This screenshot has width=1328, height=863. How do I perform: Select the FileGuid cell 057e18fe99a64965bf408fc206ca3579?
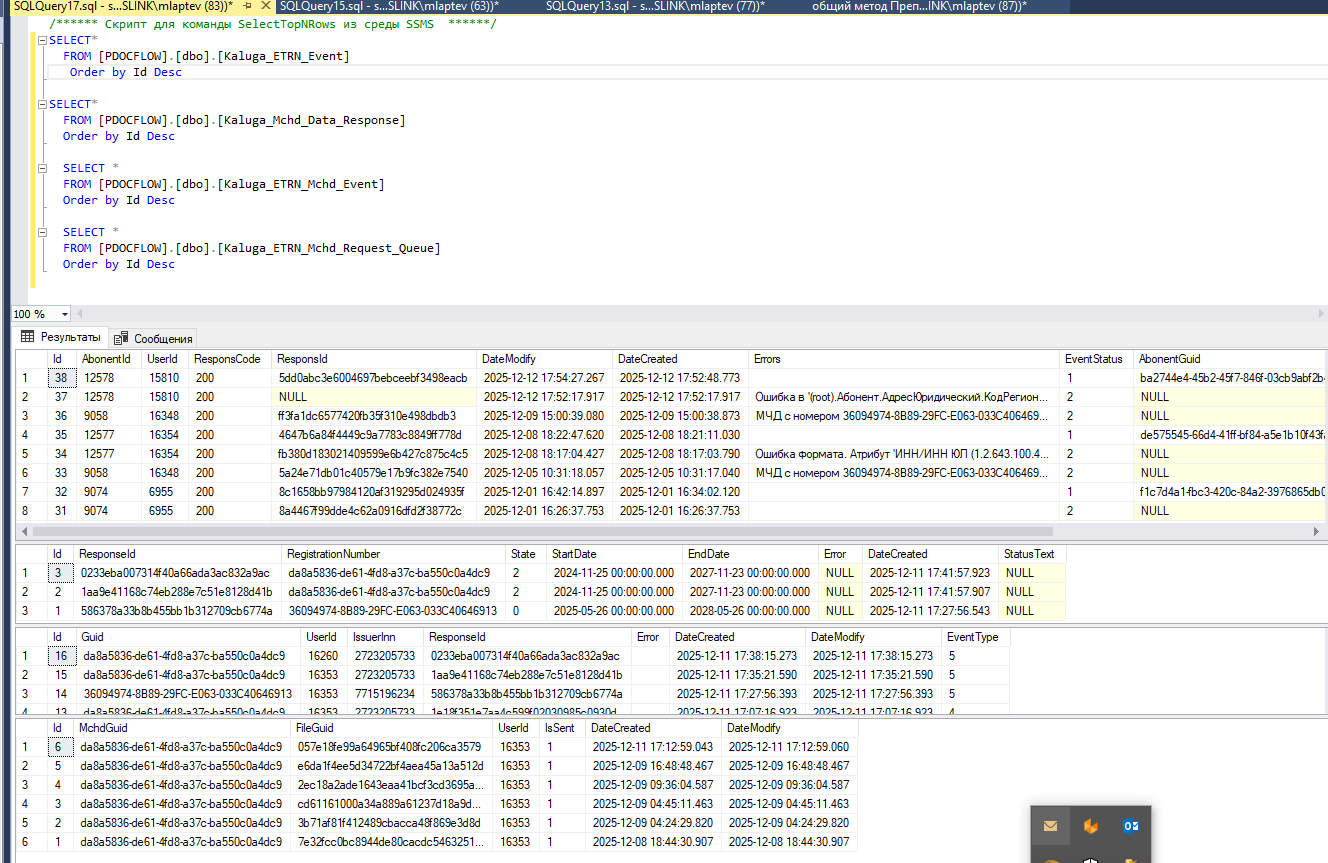click(391, 747)
